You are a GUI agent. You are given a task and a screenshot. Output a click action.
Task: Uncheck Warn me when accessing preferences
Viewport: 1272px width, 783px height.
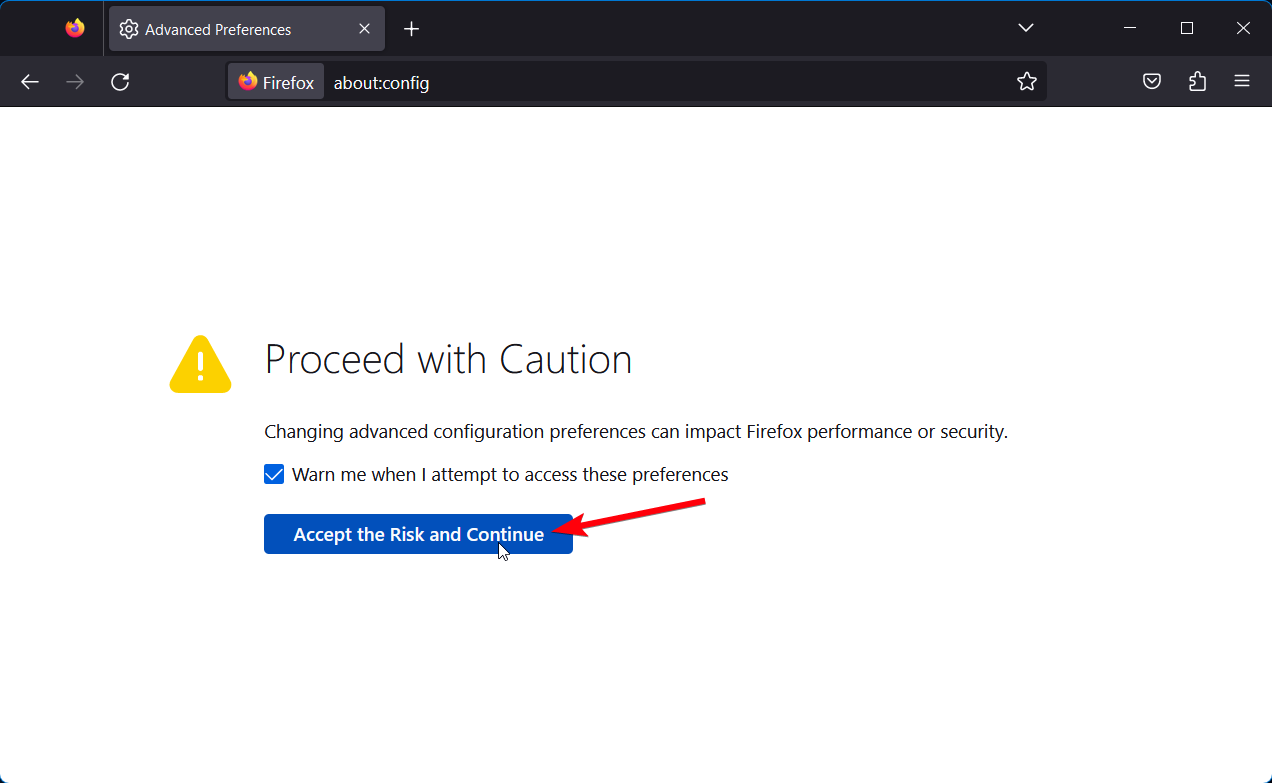(x=274, y=474)
